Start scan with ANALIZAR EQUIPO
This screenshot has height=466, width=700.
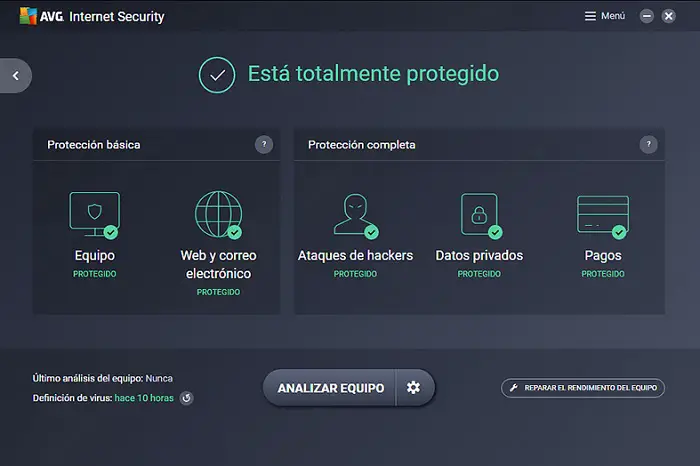tap(329, 387)
